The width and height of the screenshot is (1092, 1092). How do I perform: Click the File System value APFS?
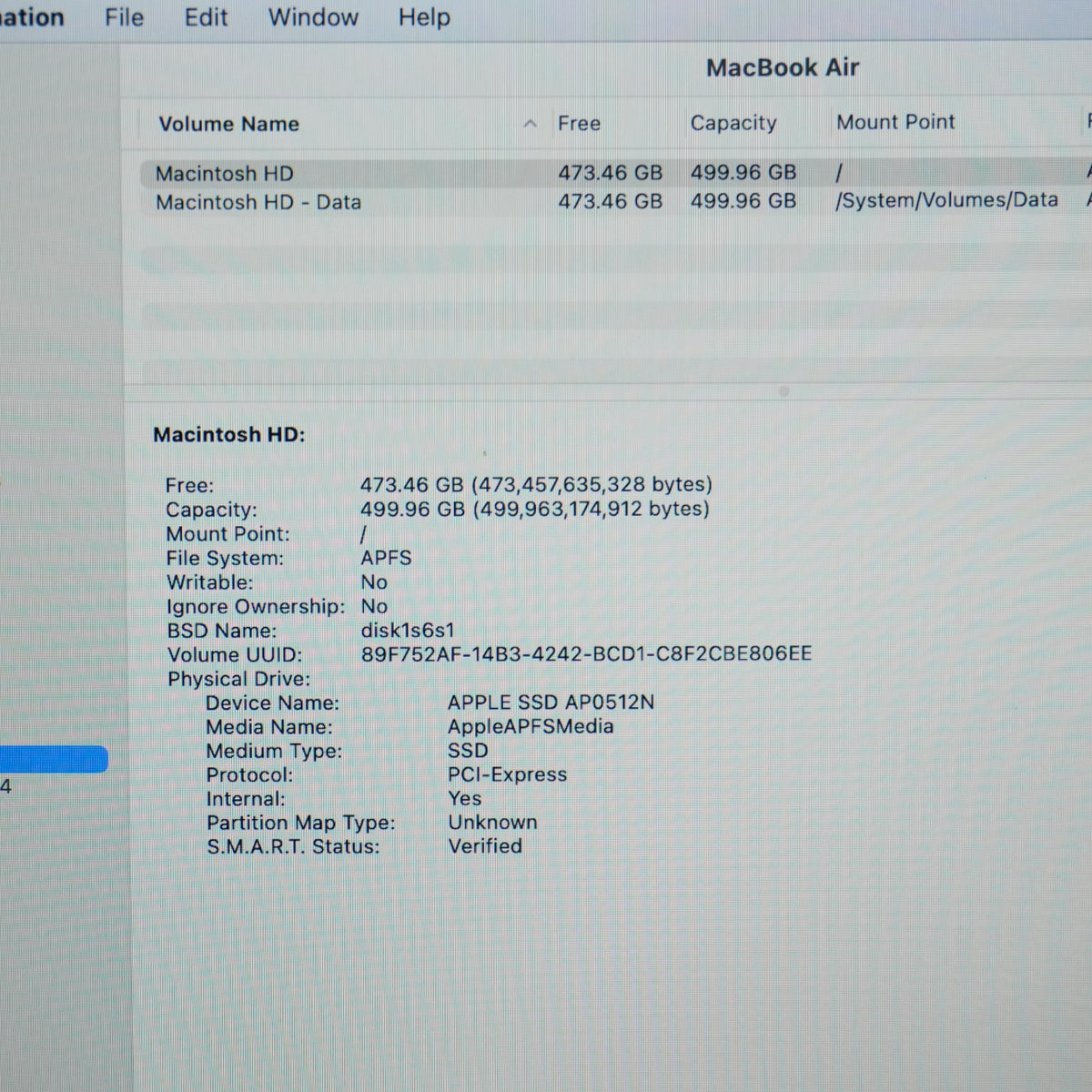pyautogui.click(x=386, y=558)
